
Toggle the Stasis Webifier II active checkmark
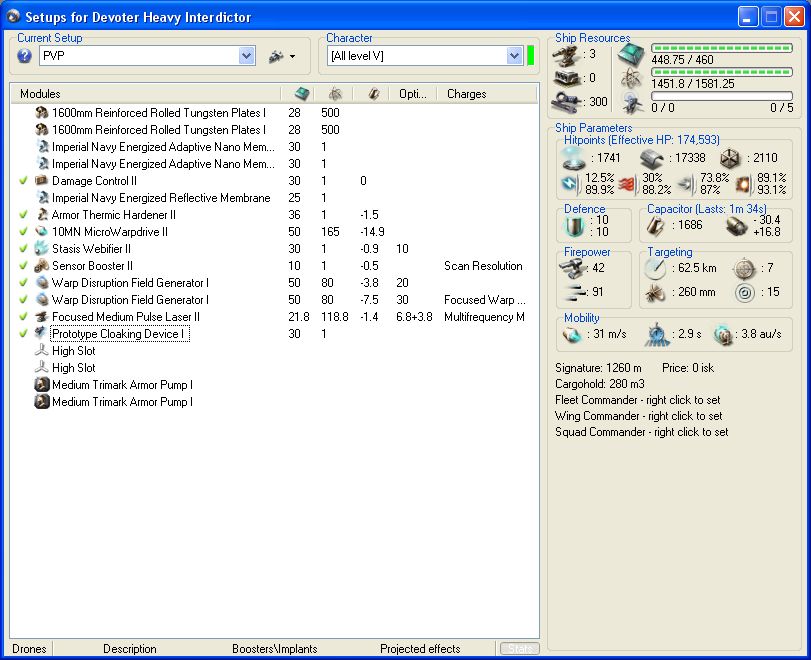click(23, 249)
